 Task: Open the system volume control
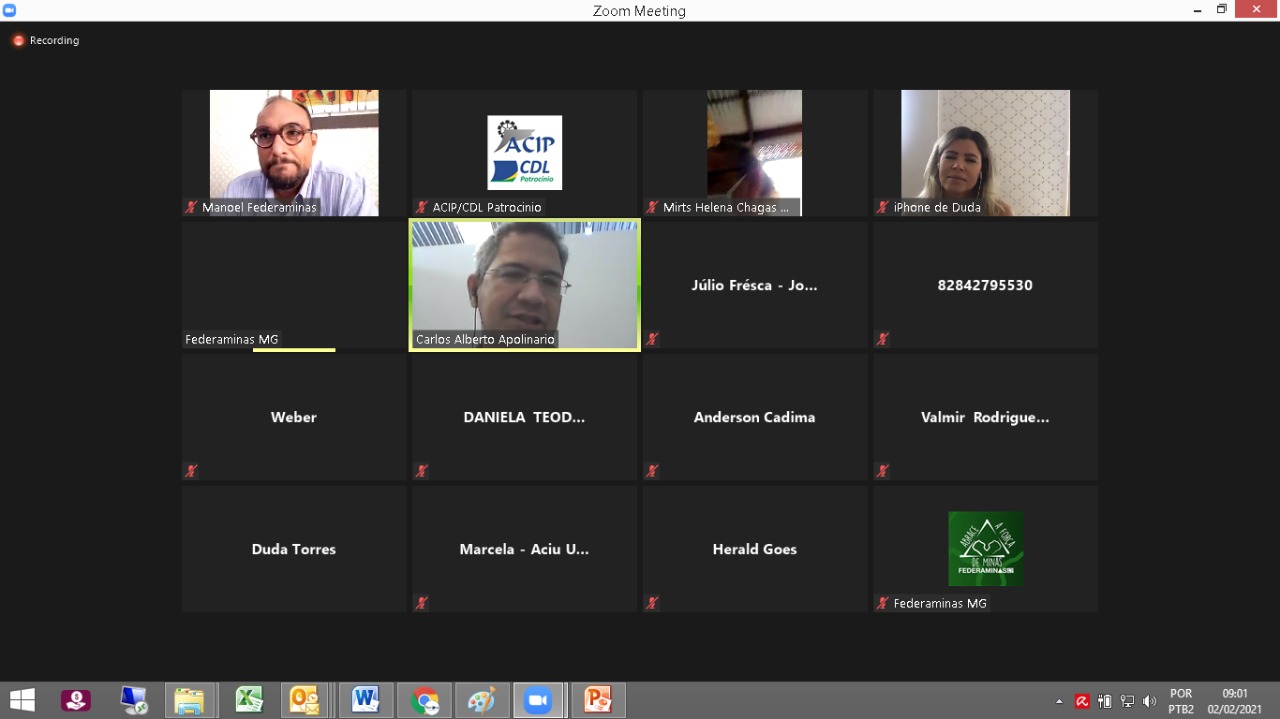click(x=1149, y=701)
